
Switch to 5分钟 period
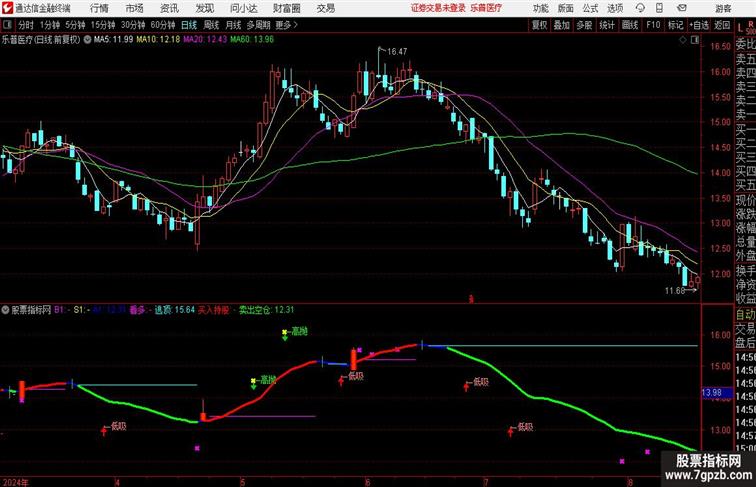pos(75,25)
